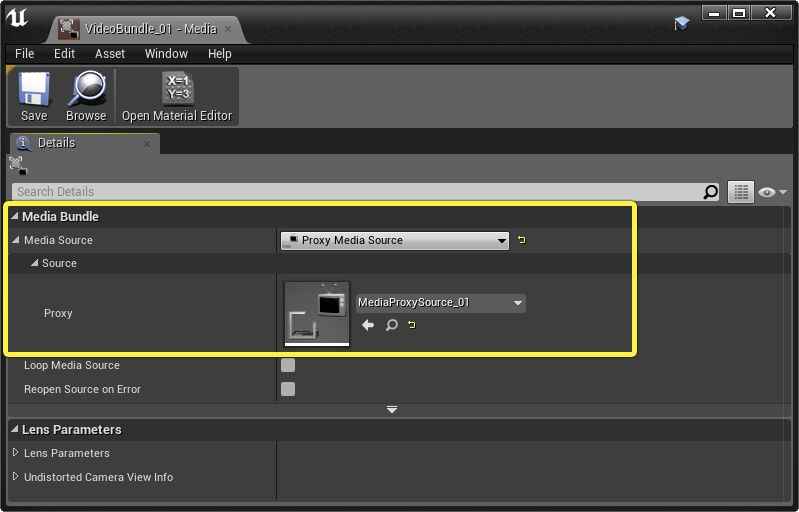The image size is (799, 512).
Task: Click the media bundle icon below Details tab
Action: click(x=18, y=166)
